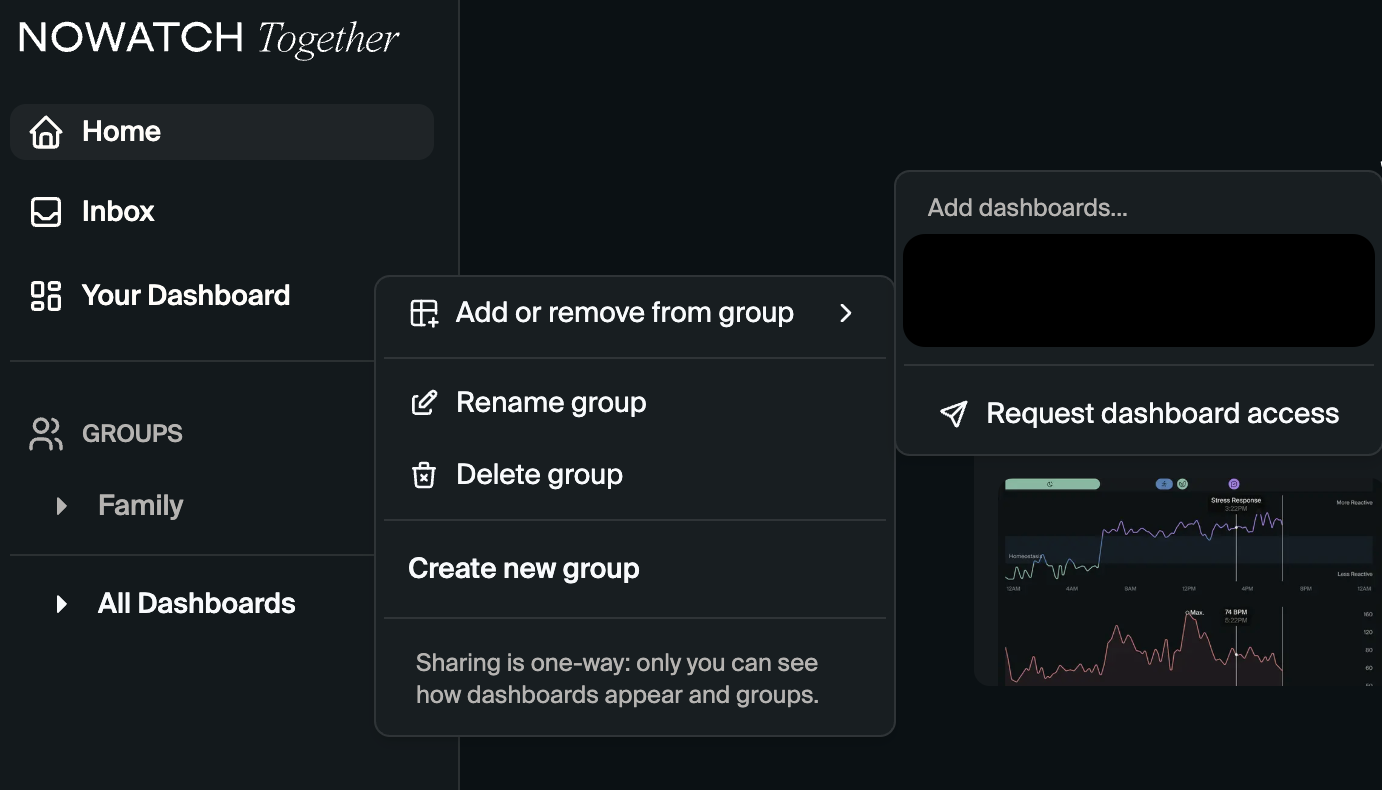Click the Inbox tray icon
Image resolution: width=1382 pixels, height=790 pixels.
click(46, 212)
